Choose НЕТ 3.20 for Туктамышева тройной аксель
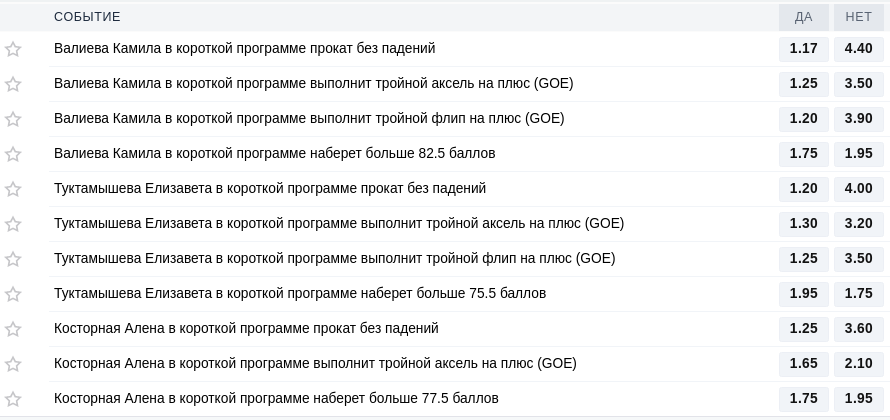 click(858, 224)
